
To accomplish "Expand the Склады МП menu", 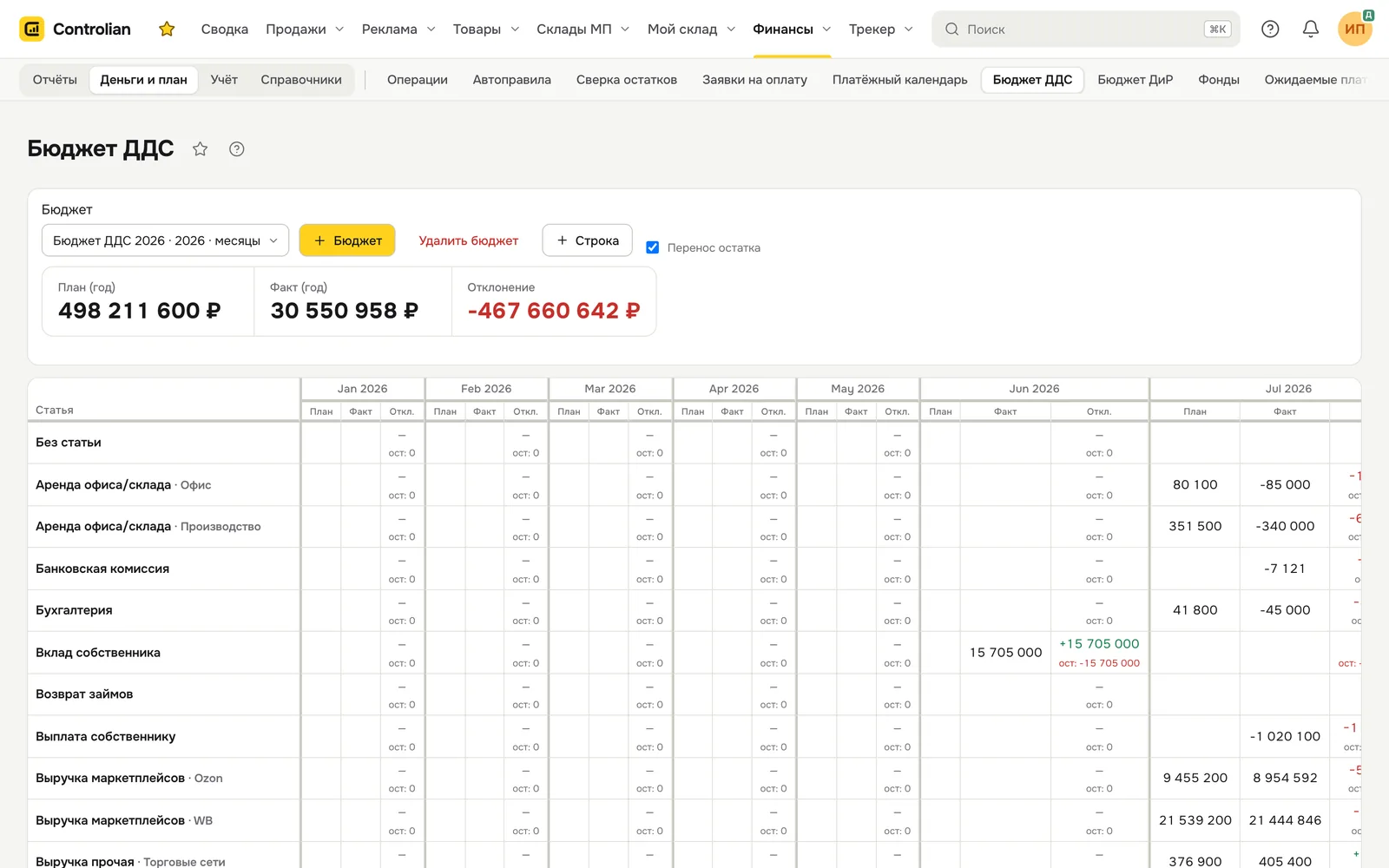I will [x=583, y=30].
